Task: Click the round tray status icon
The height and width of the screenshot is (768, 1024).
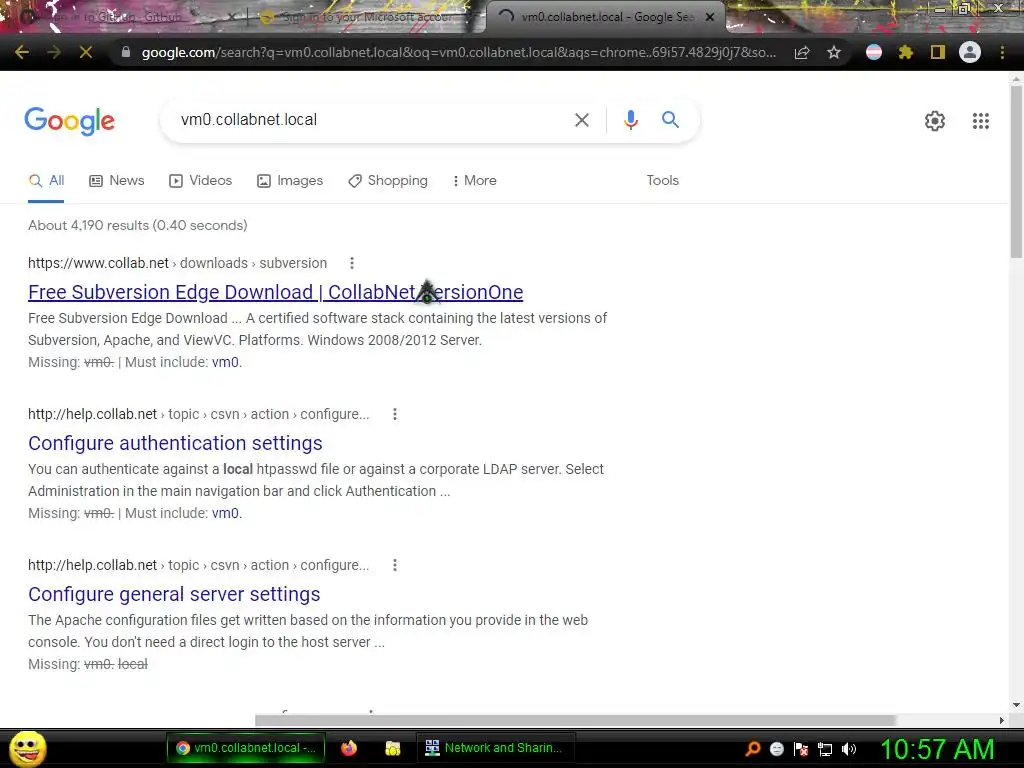Action: [x=776, y=749]
